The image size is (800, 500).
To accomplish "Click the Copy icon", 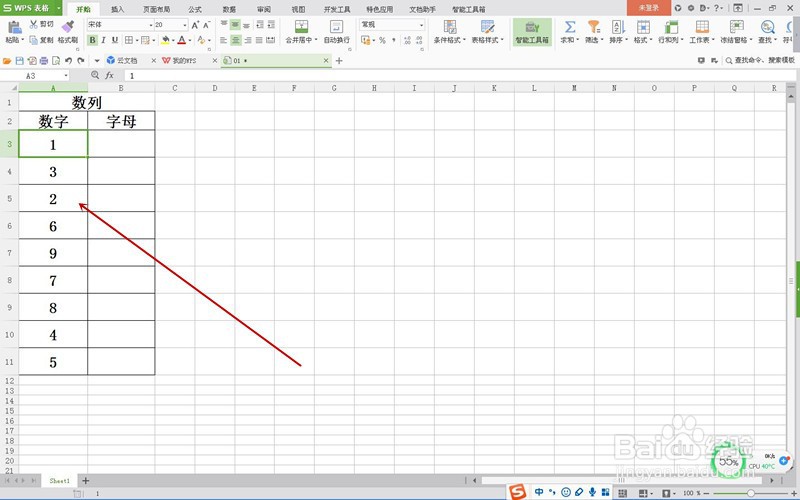I will click(34, 40).
